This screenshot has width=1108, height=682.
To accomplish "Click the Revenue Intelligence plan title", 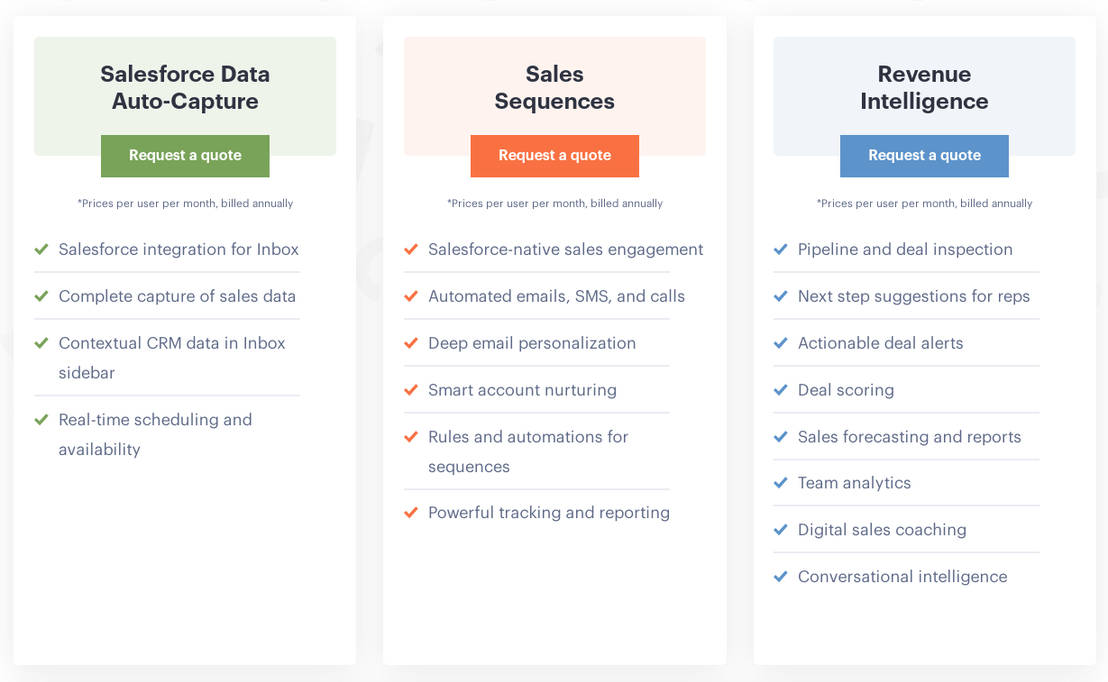I will point(924,87).
